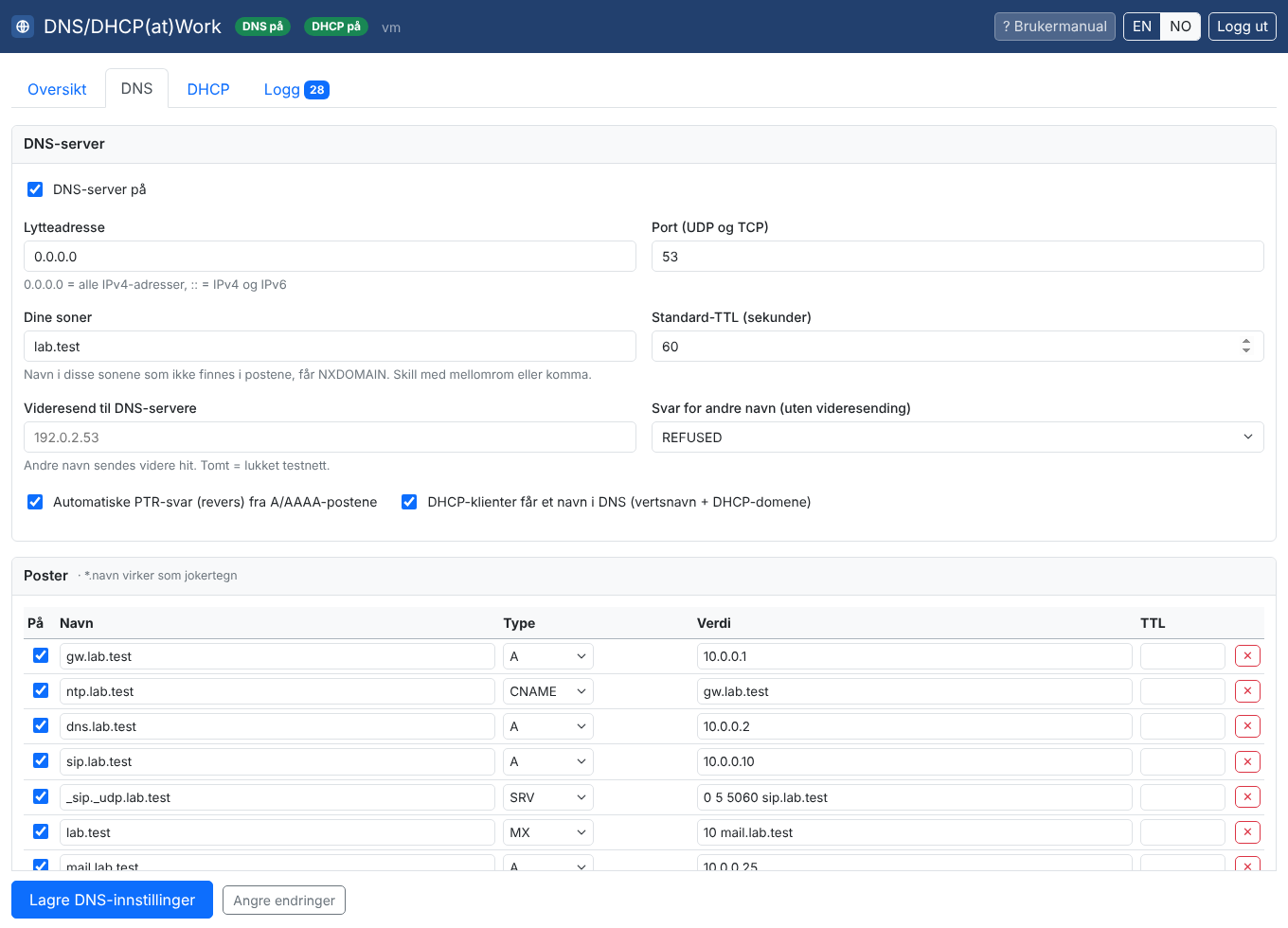Delete the dns.lab.test record row
1288x928 pixels.
point(1247,726)
